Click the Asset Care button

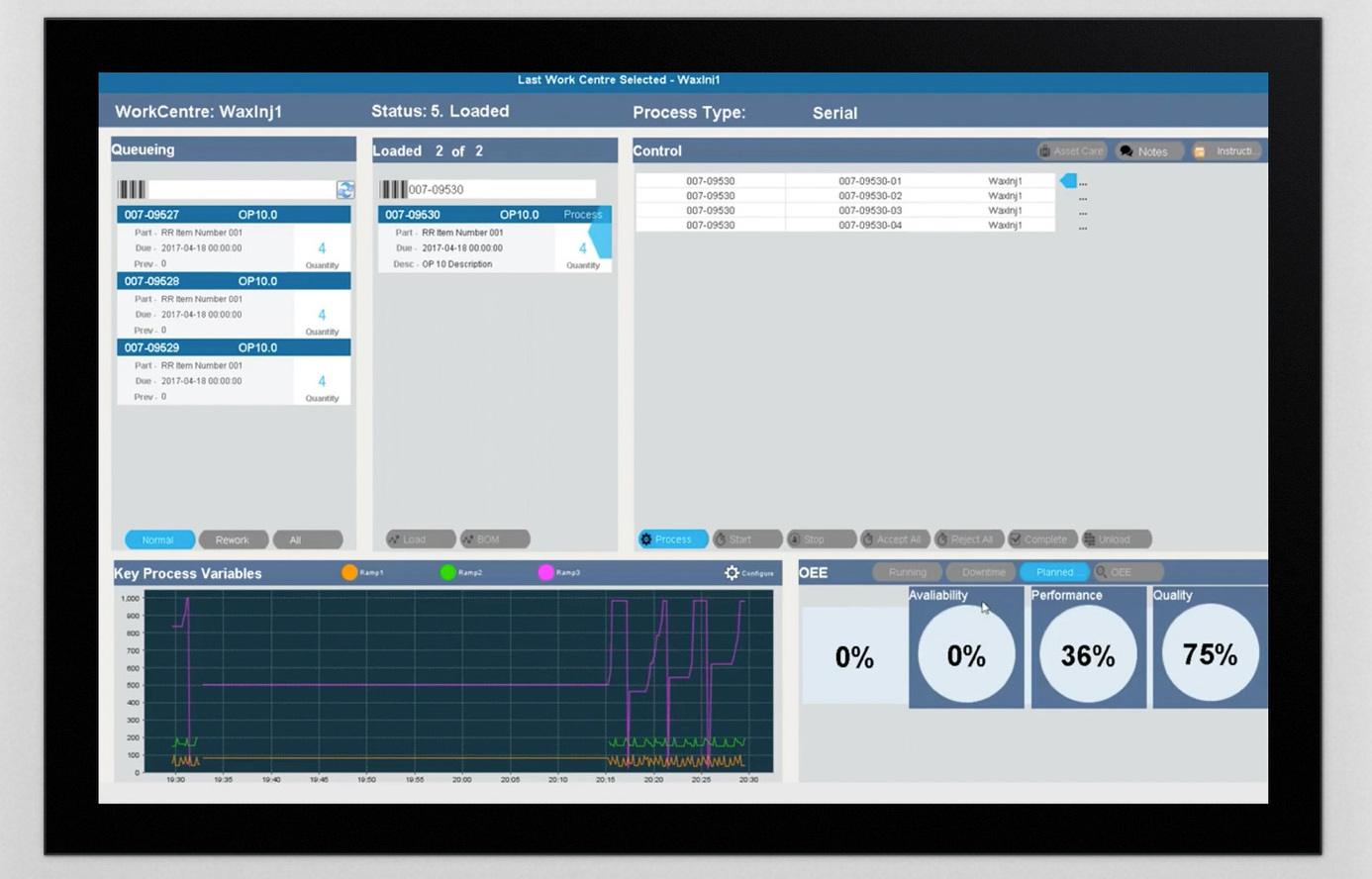tap(1070, 151)
